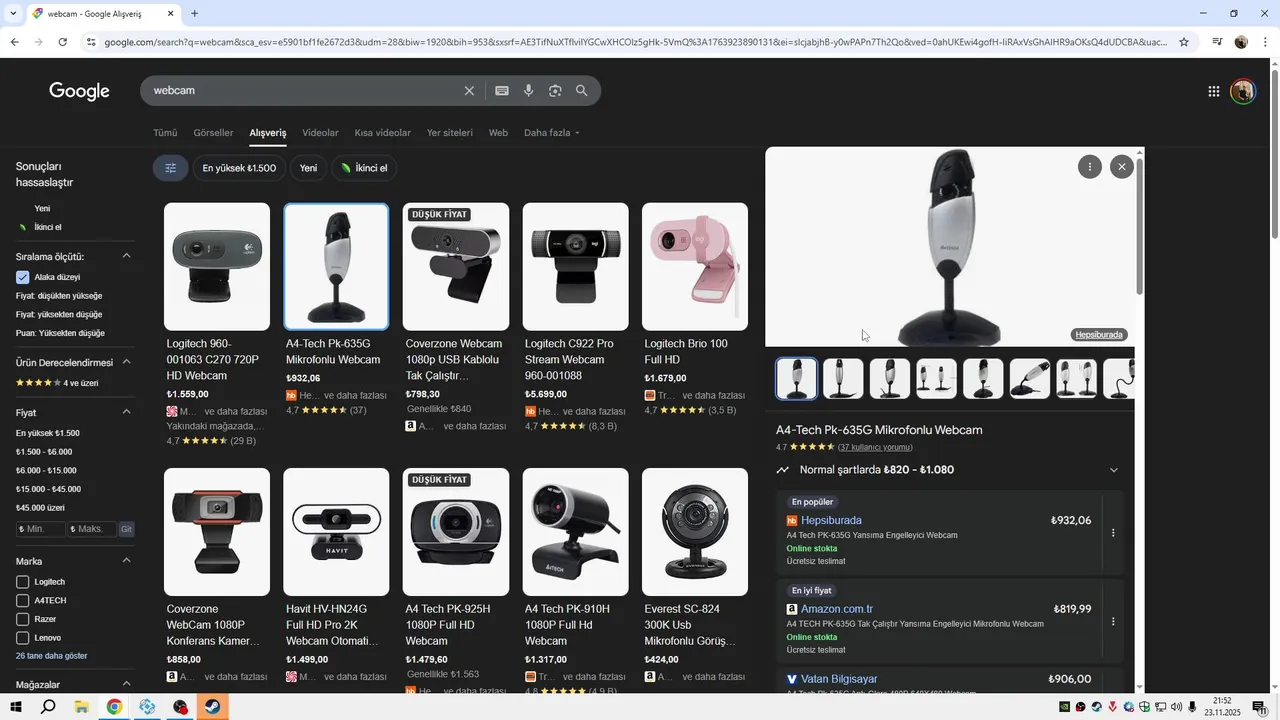The width and height of the screenshot is (1280, 720).
Task: Open Steam from the taskbar
Action: (x=213, y=707)
